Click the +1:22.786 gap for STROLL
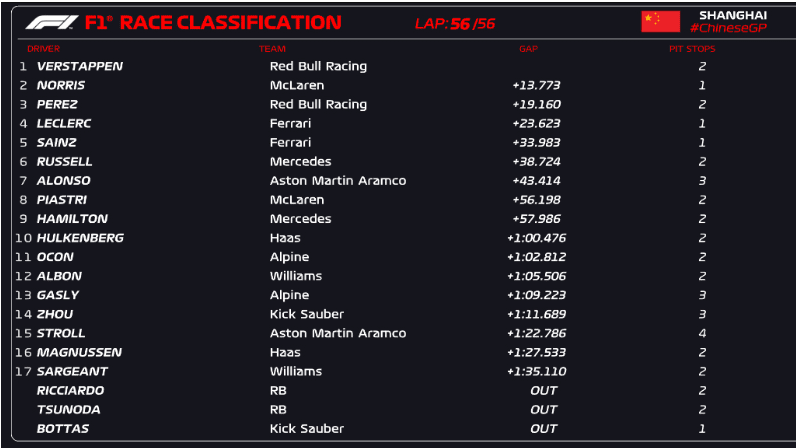796x448 pixels. (537, 333)
